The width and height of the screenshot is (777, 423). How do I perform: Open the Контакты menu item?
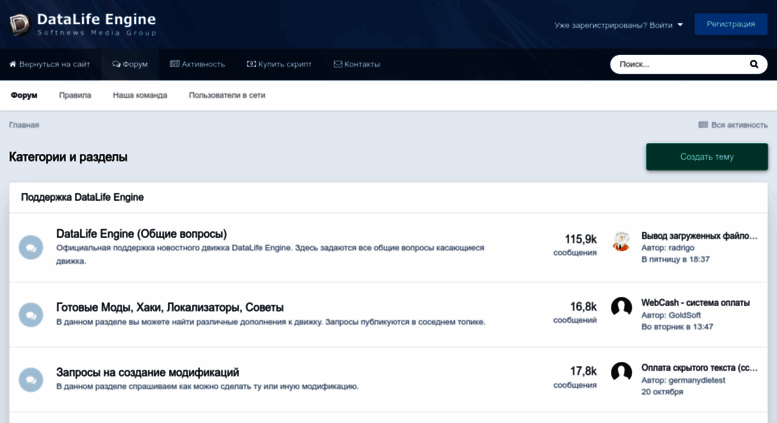357,64
